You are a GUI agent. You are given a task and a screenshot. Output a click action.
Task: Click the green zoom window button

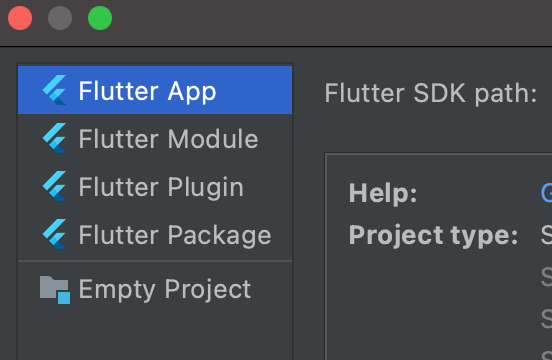[100, 18]
